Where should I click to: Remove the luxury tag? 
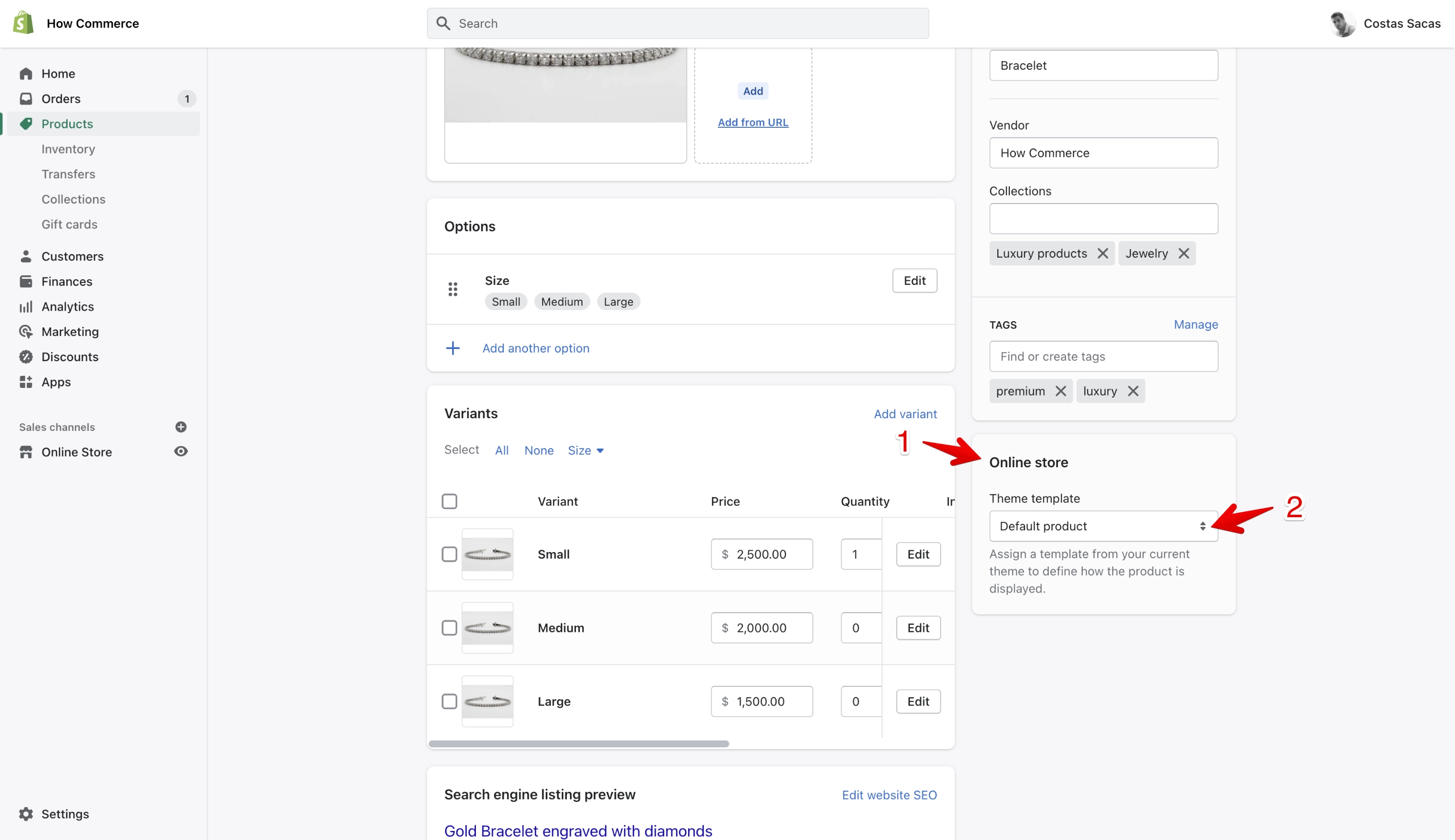coord(1133,391)
